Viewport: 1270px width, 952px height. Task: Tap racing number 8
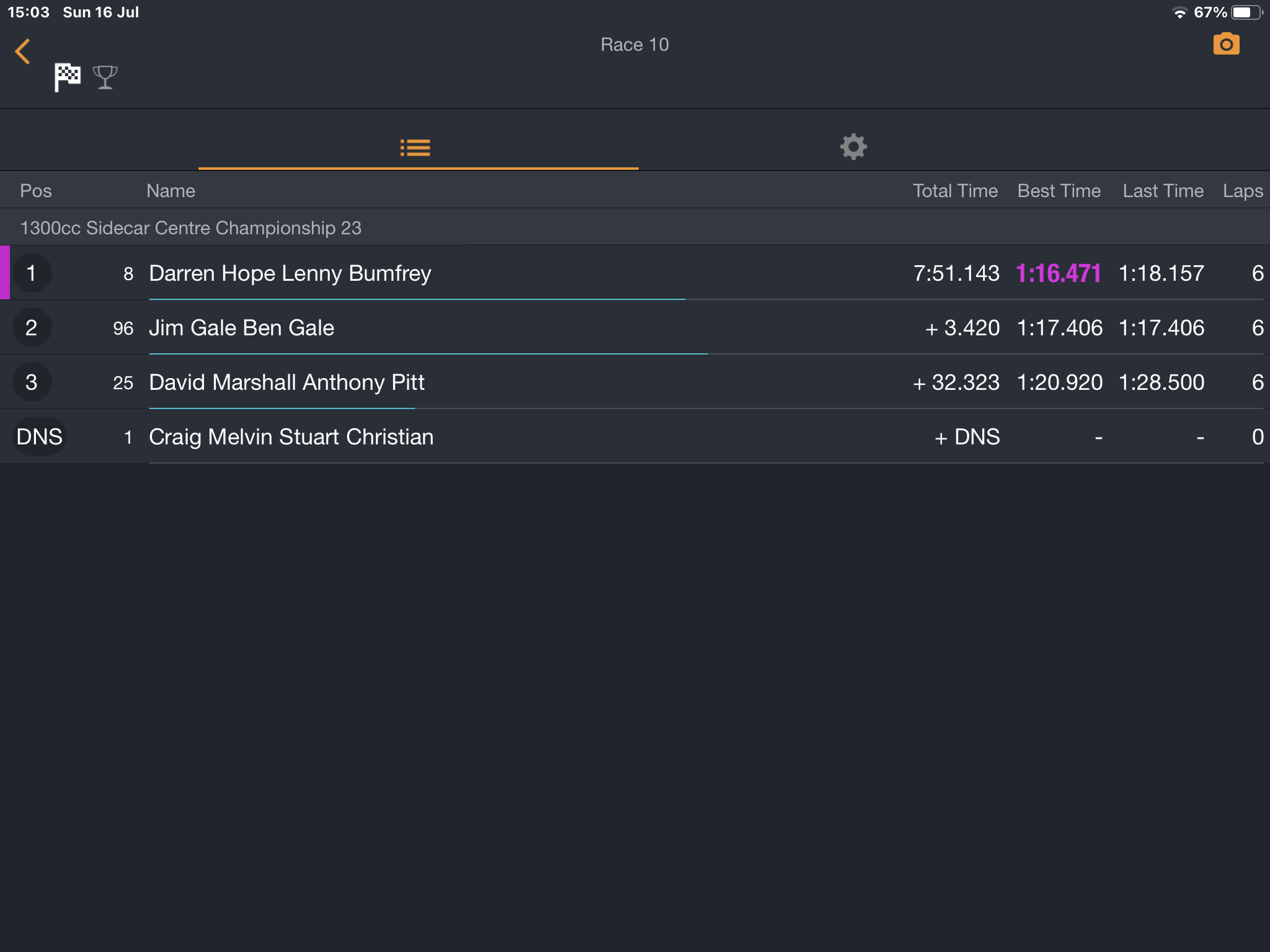[x=128, y=274]
